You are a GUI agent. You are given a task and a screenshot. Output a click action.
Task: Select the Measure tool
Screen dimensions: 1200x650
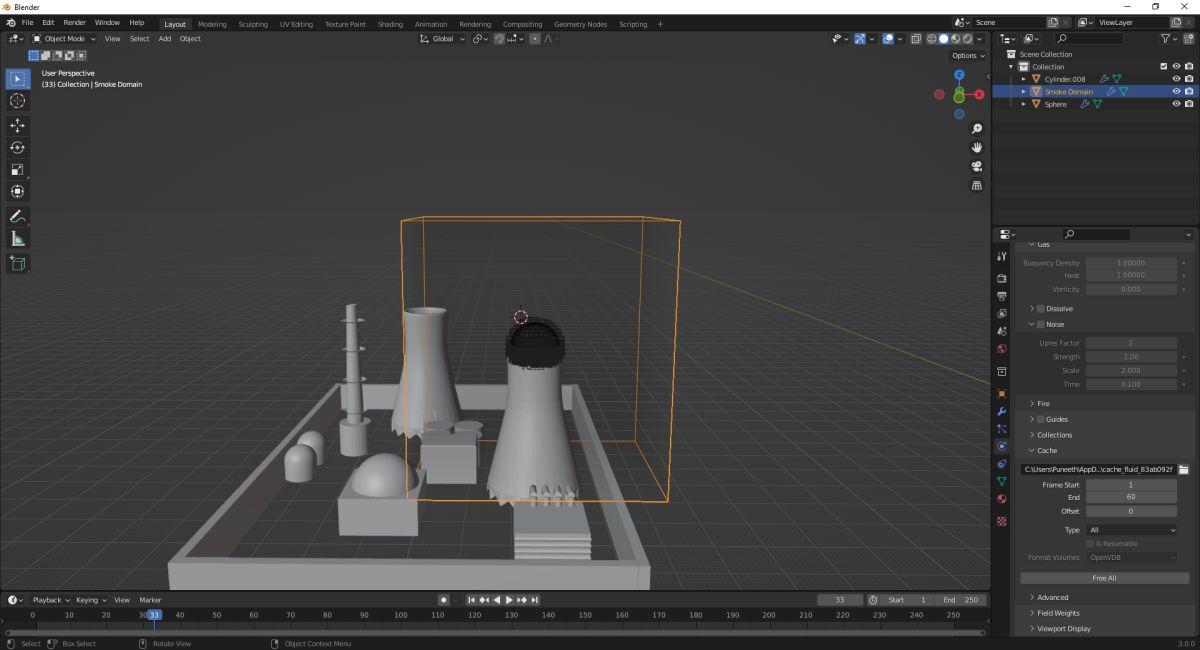click(18, 239)
